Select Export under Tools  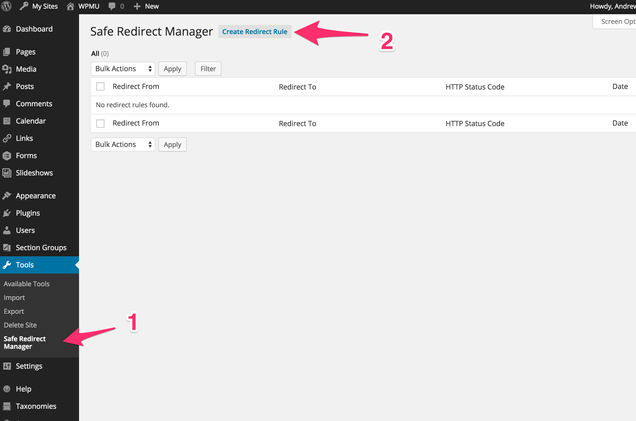coord(14,311)
